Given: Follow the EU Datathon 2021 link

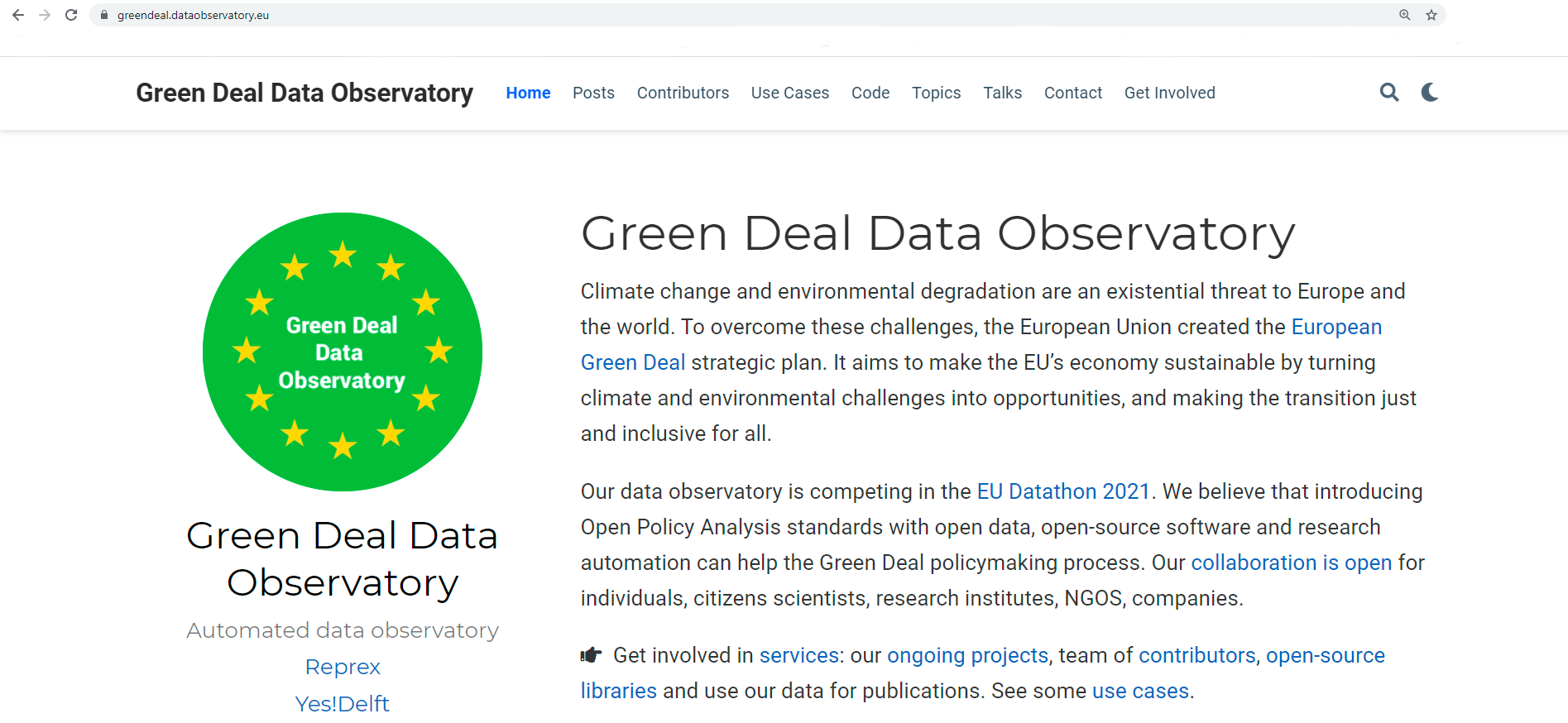Looking at the screenshot, I should [x=1062, y=491].
